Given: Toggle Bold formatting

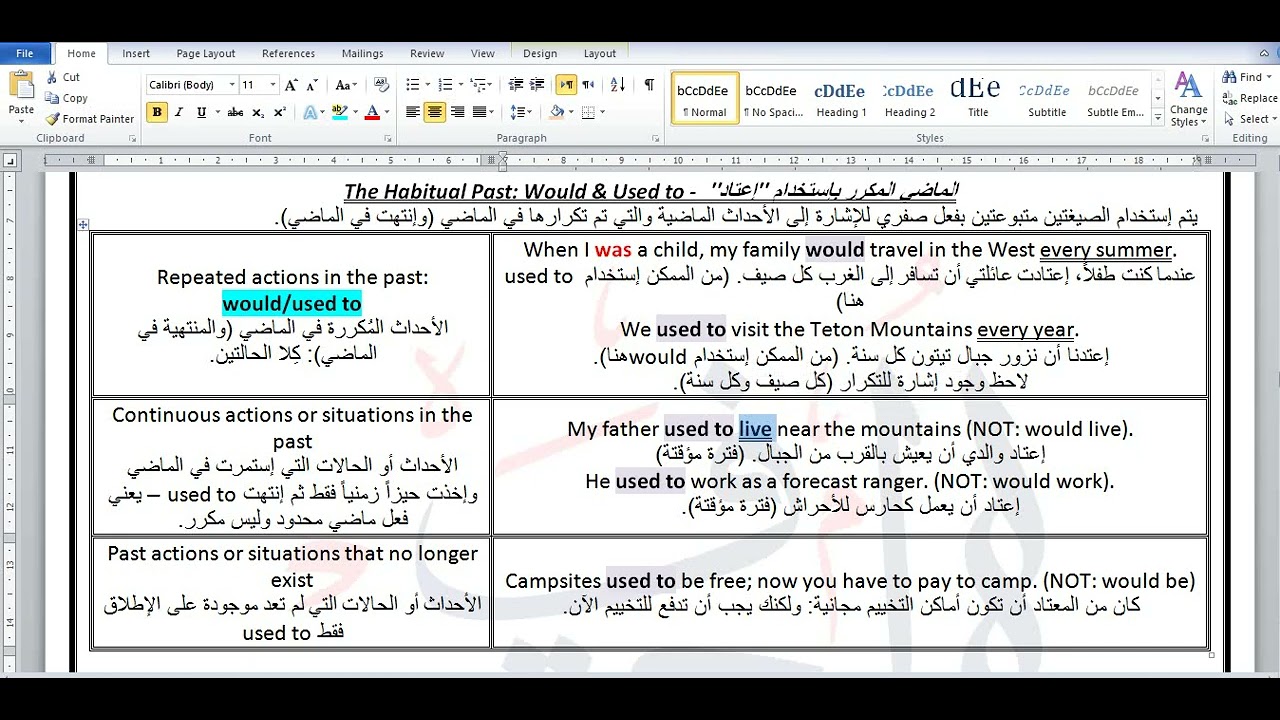Looking at the screenshot, I should tap(157, 112).
